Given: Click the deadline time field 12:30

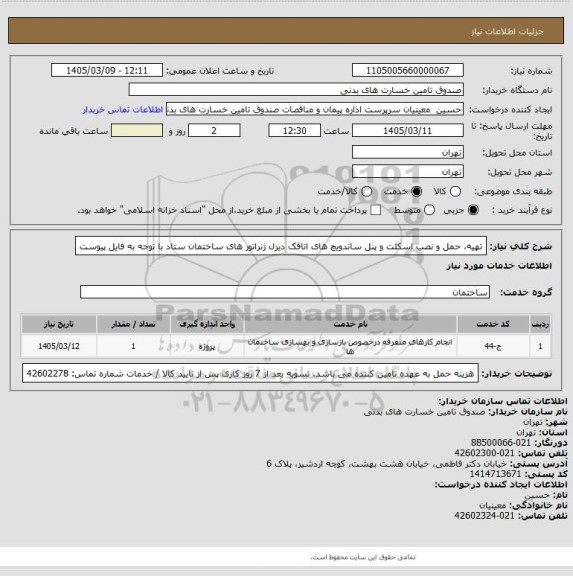Looking at the screenshot, I should 295,130.
